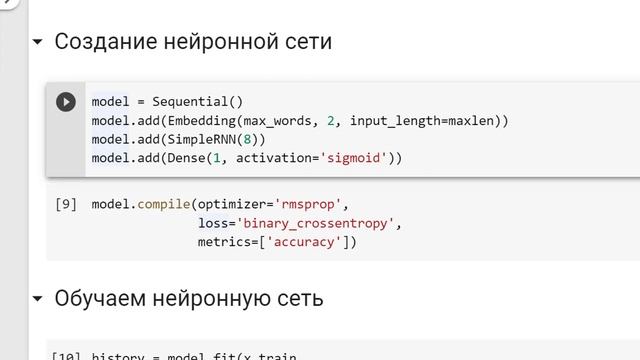Click the loss='binary_crossentropy' line
The width and height of the screenshot is (640, 360).
(300, 223)
